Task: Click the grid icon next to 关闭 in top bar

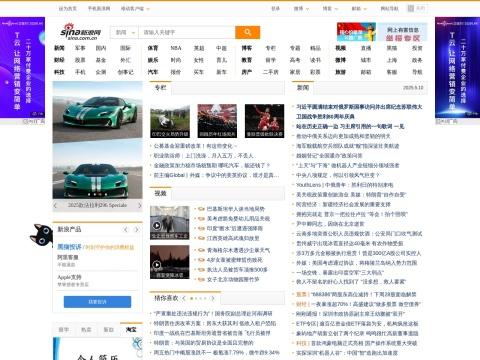Action: (x=411, y=8)
